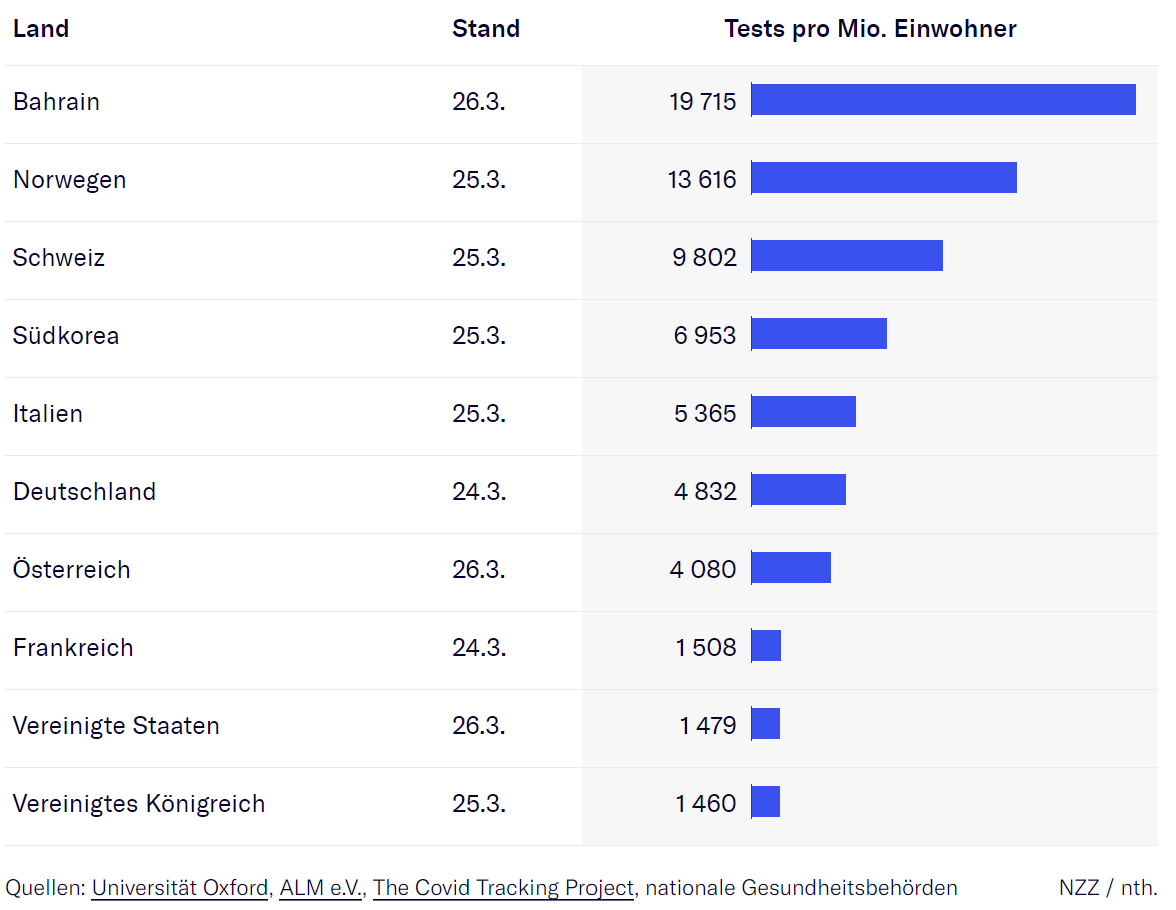Click the 24.3. date for Deutschland

(479, 492)
